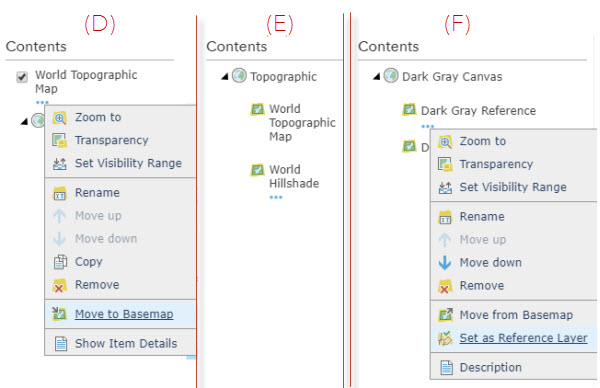Click the Move from Basemap icon
The image size is (600, 388).
(x=445, y=315)
